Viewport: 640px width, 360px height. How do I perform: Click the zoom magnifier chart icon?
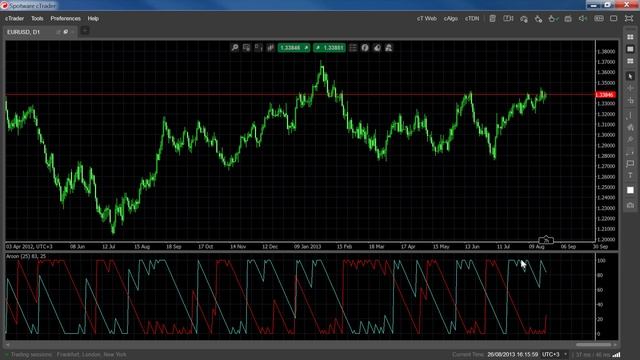tap(235, 48)
